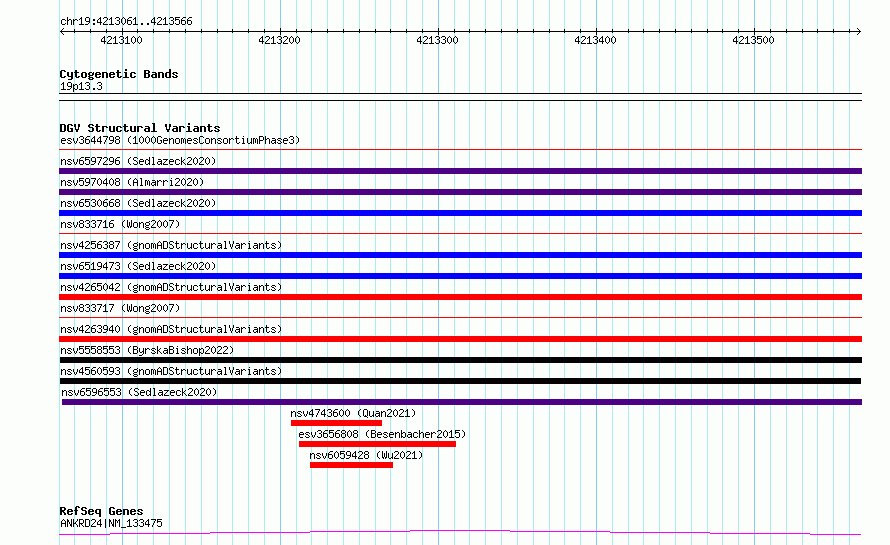
Task: Click the nsv6530668 Sedlazeck2020 blue bar
Action: pyautogui.click(x=460, y=213)
